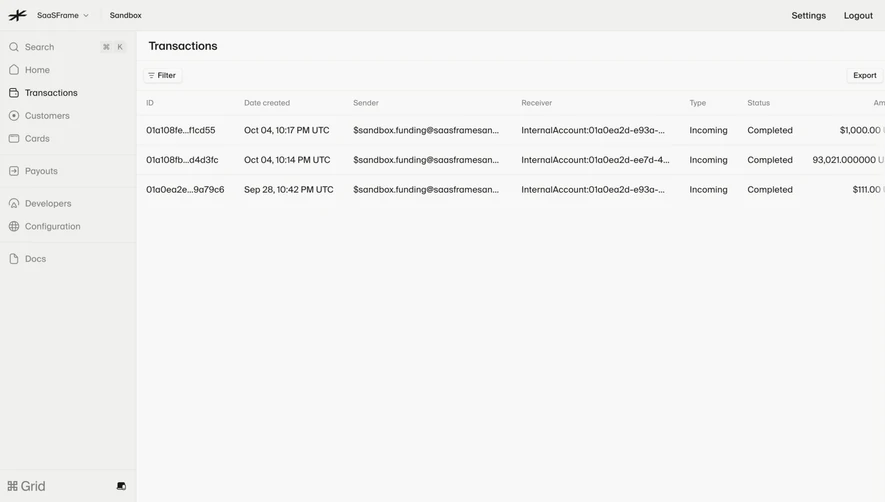This screenshot has height=502, width=885.
Task: Click the Search magnifier icon
Action: (14, 47)
